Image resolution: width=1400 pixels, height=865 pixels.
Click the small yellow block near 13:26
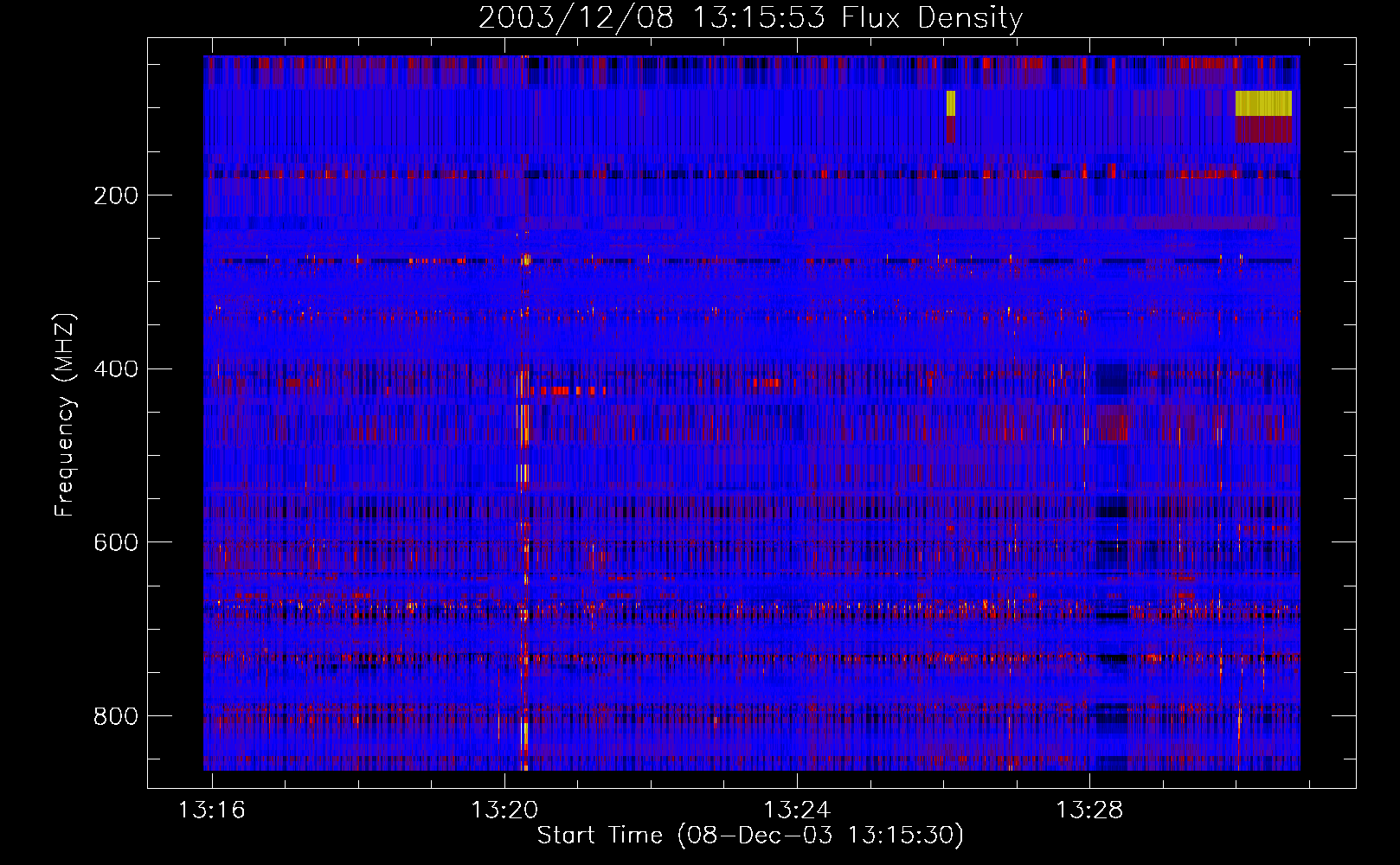(x=951, y=103)
